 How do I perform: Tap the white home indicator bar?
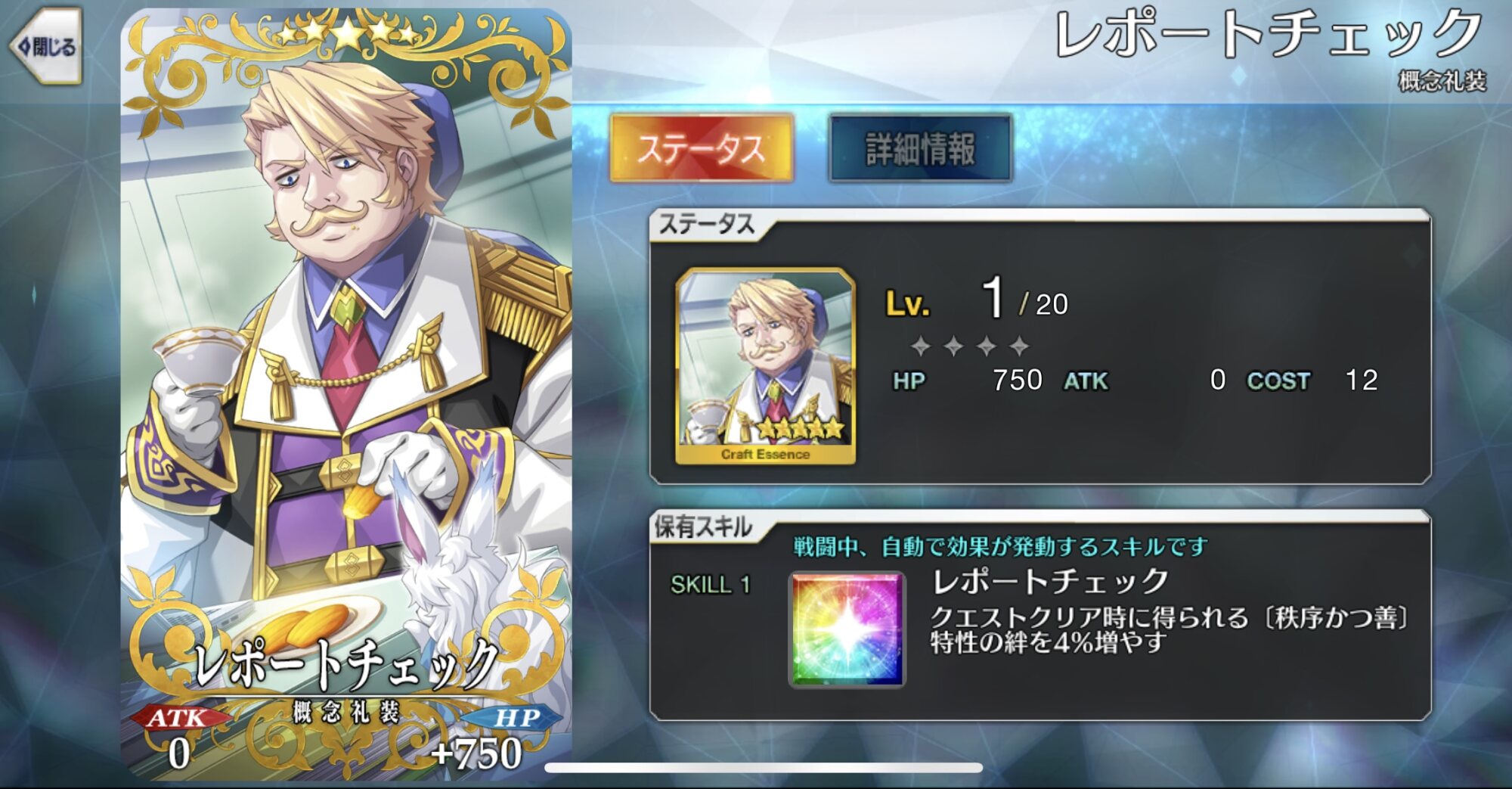coord(764,768)
